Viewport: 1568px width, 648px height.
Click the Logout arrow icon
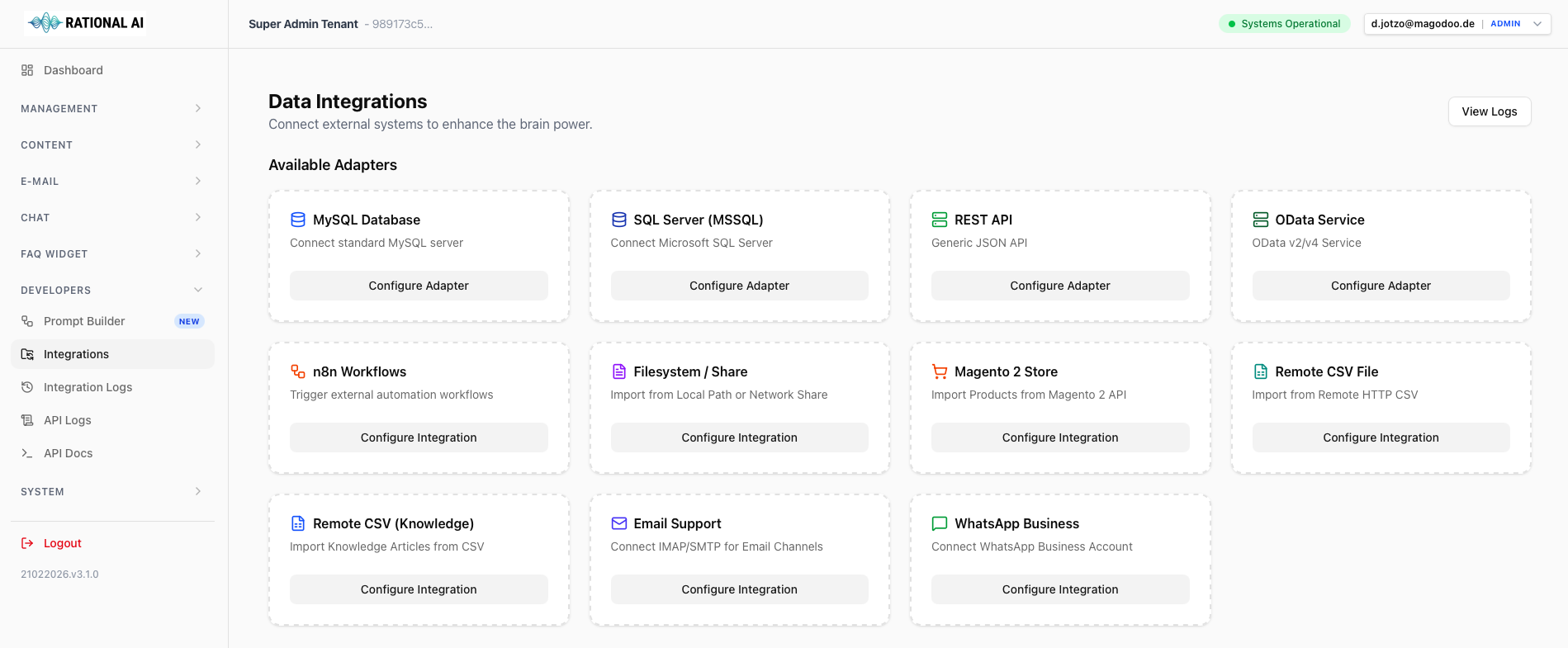point(27,543)
